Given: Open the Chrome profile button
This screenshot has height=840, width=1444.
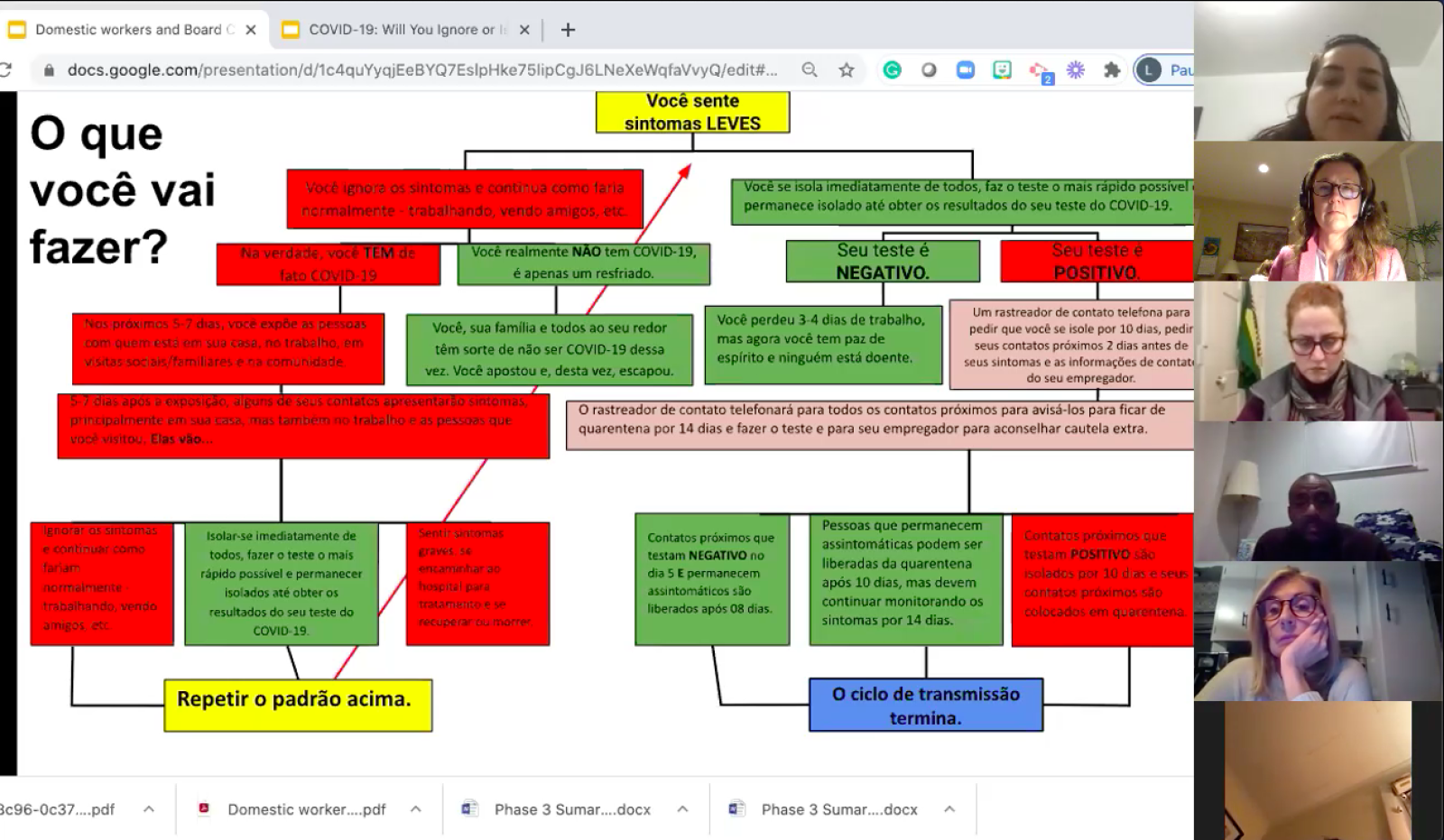Looking at the screenshot, I should click(x=1164, y=69).
